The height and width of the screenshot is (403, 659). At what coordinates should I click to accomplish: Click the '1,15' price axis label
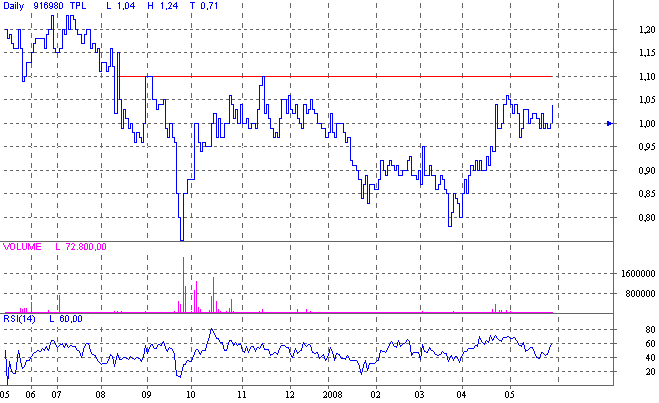647,53
